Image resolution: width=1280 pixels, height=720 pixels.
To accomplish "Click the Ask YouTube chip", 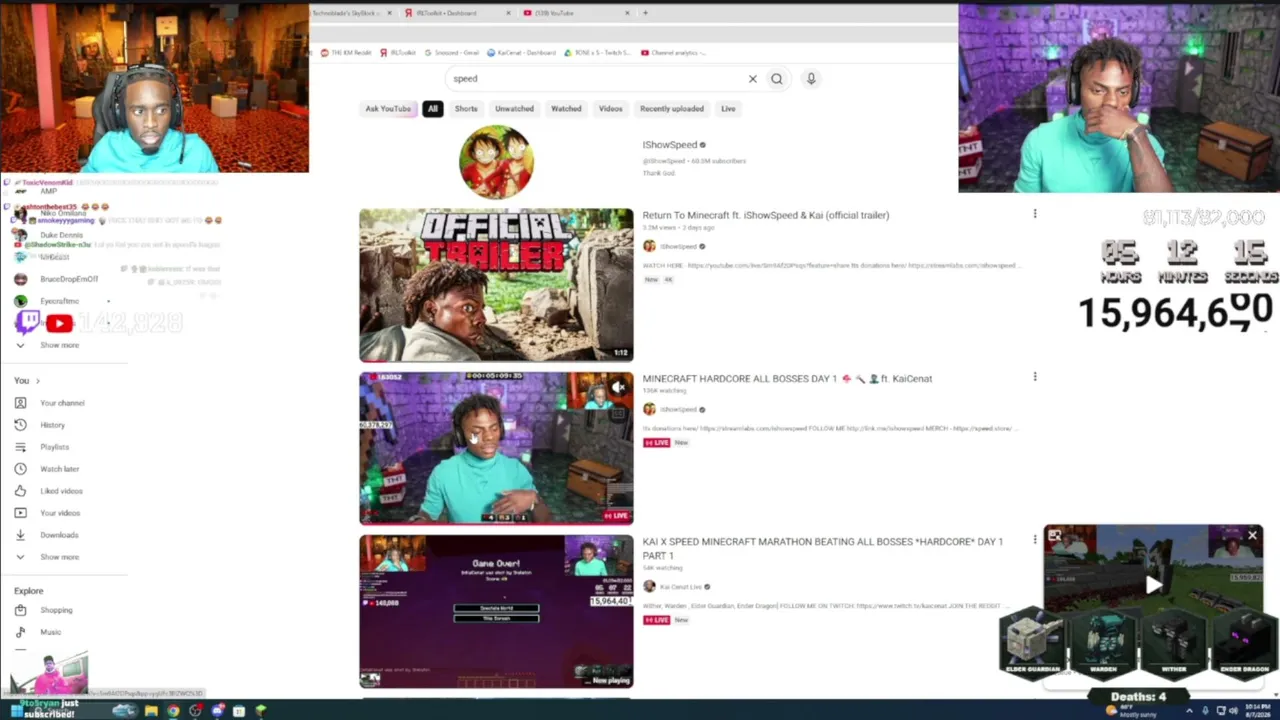I will click(x=388, y=109).
